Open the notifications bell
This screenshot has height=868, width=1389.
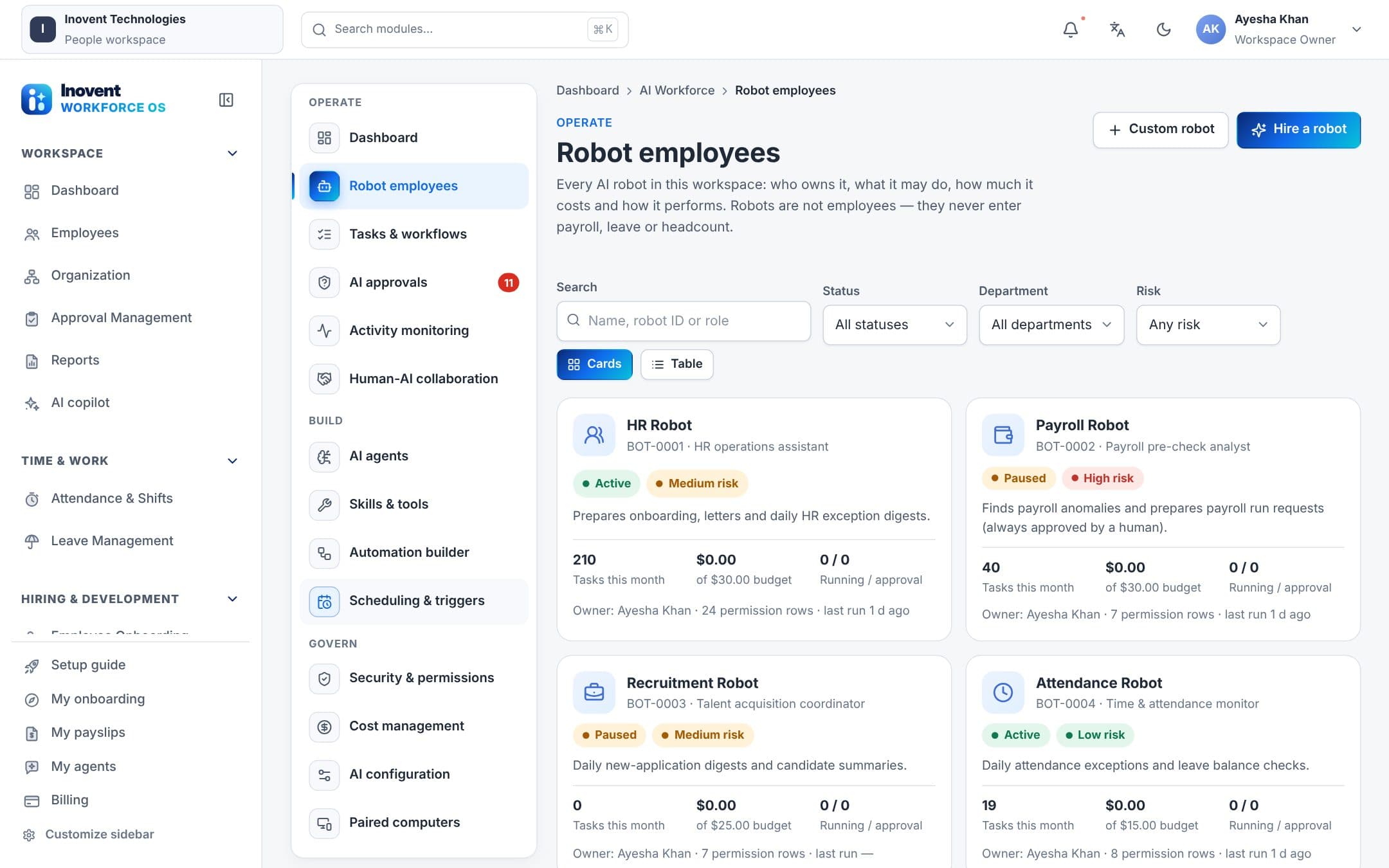[1070, 30]
